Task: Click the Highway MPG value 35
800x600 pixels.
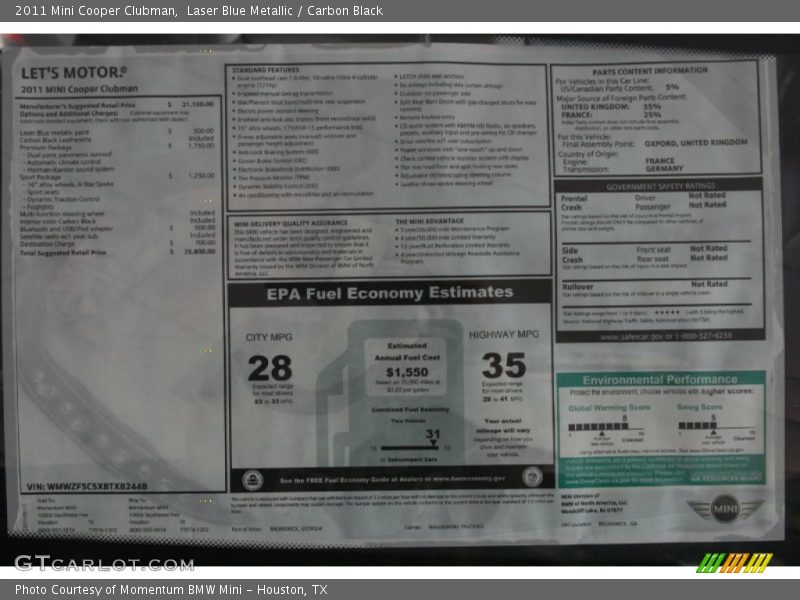Action: point(504,365)
